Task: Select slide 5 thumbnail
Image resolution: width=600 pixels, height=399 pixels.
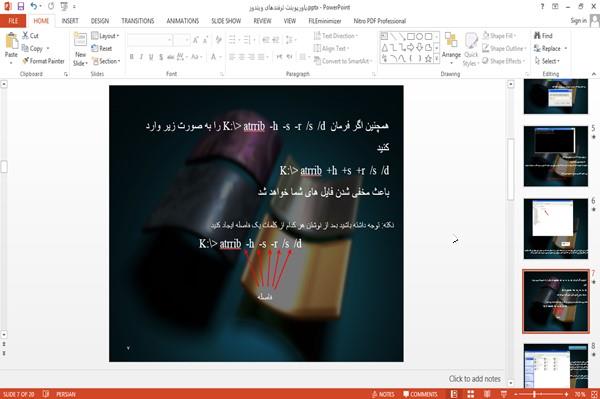Action: point(556,156)
